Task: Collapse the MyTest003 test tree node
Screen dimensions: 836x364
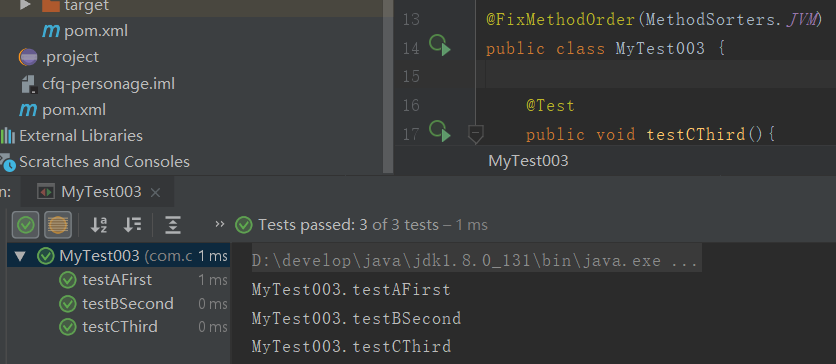Action: click(x=20, y=256)
